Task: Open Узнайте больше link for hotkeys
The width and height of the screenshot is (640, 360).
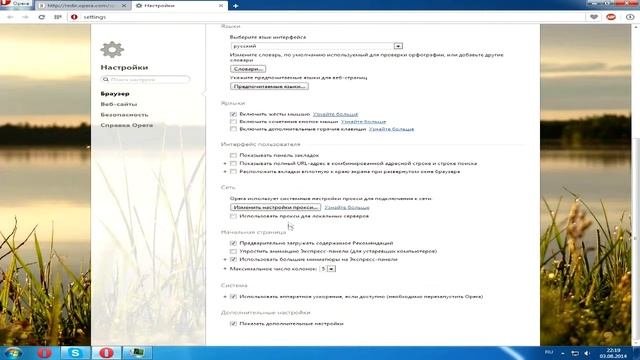Action: coord(391,129)
